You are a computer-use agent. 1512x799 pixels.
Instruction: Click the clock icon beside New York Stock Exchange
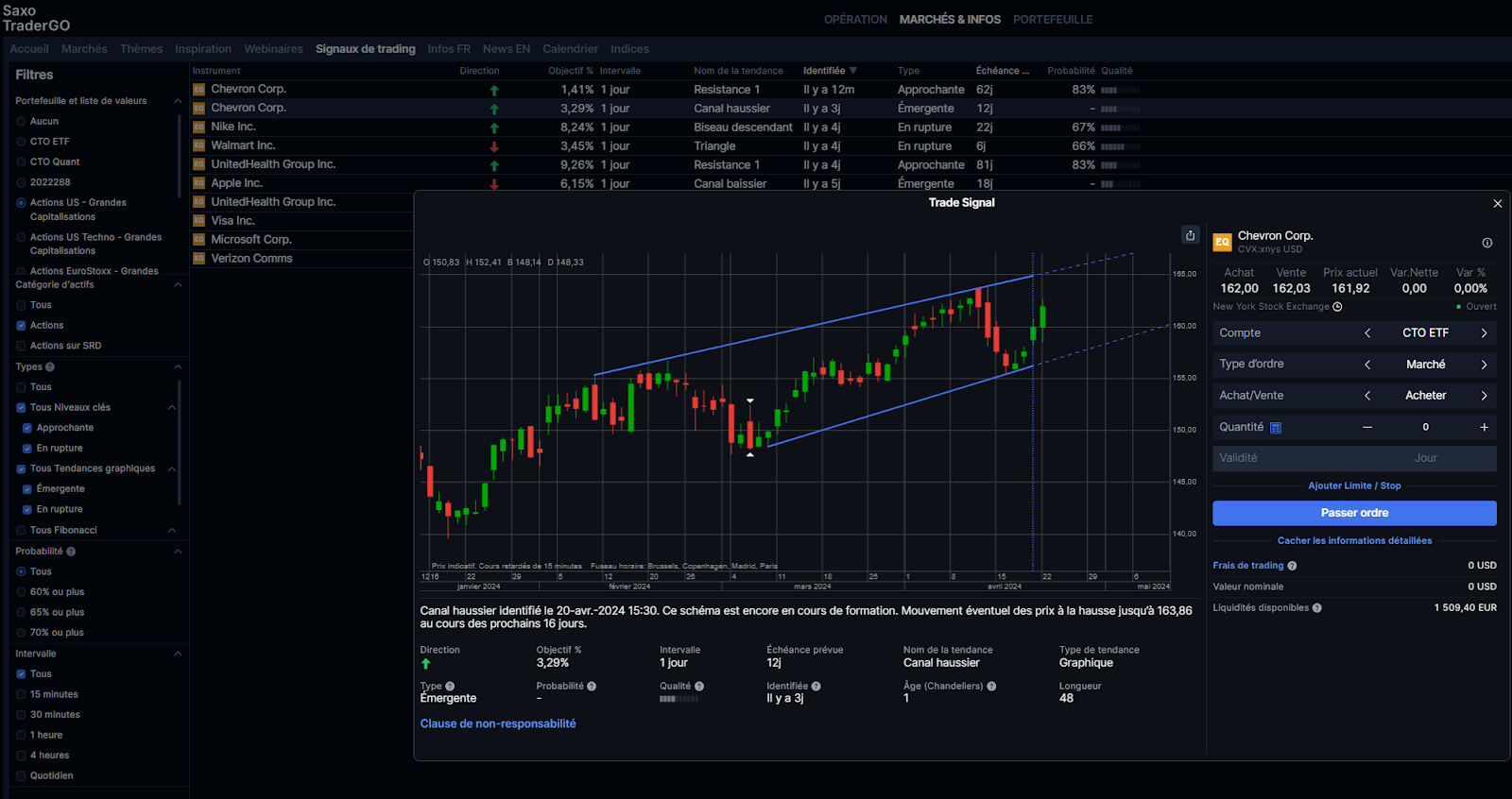coord(1337,307)
